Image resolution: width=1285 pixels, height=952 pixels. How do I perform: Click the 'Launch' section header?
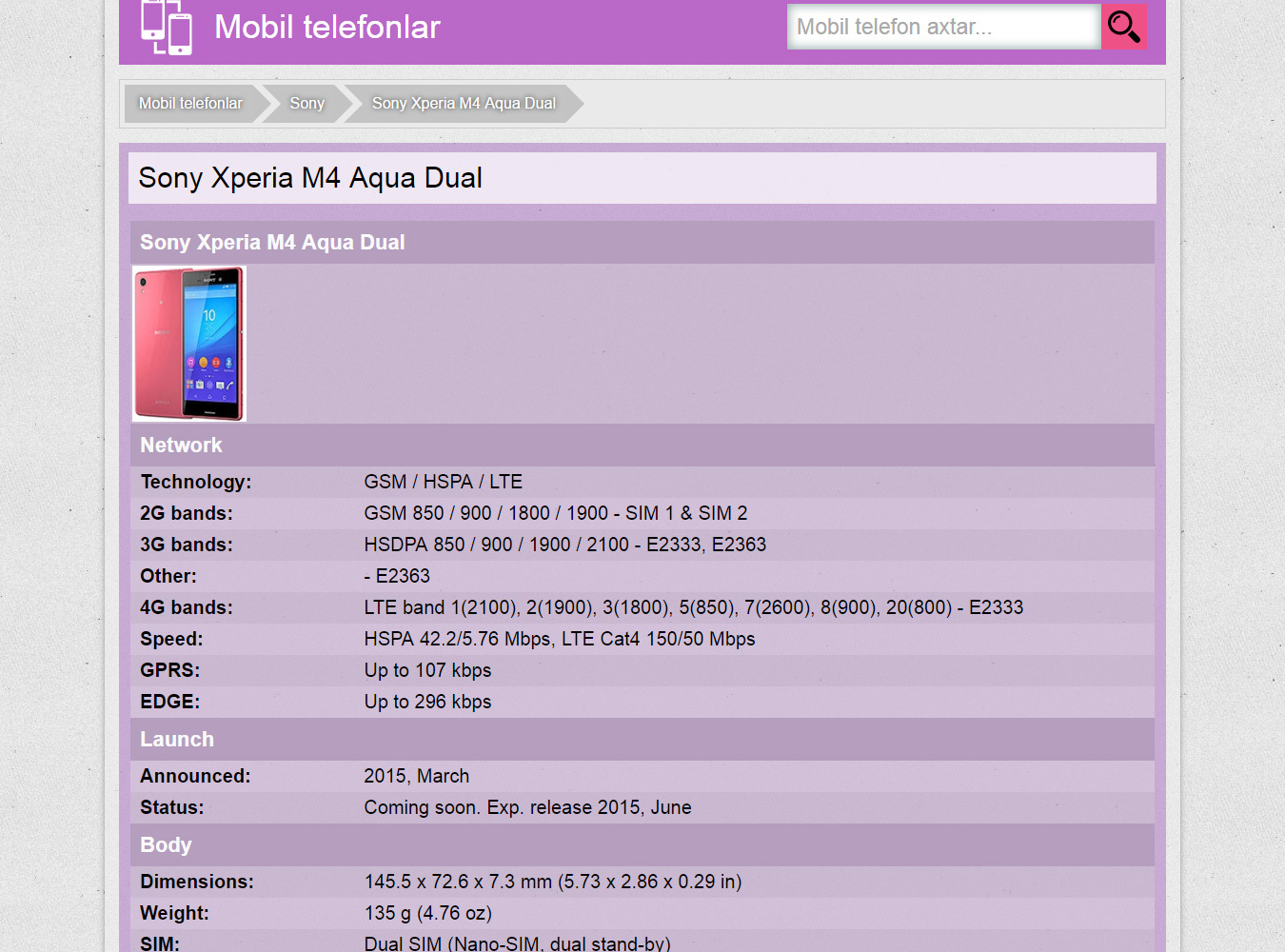point(177,739)
